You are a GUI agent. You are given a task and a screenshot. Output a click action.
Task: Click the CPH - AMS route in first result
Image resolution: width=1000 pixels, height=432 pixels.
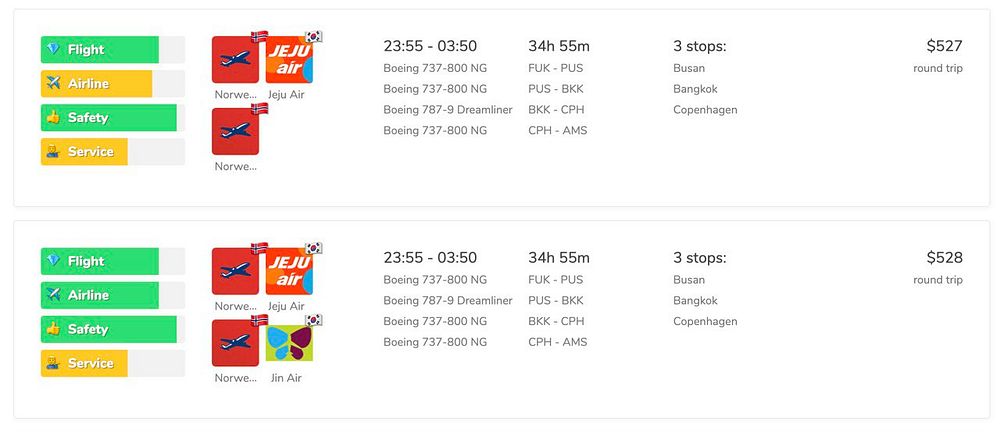coord(558,131)
